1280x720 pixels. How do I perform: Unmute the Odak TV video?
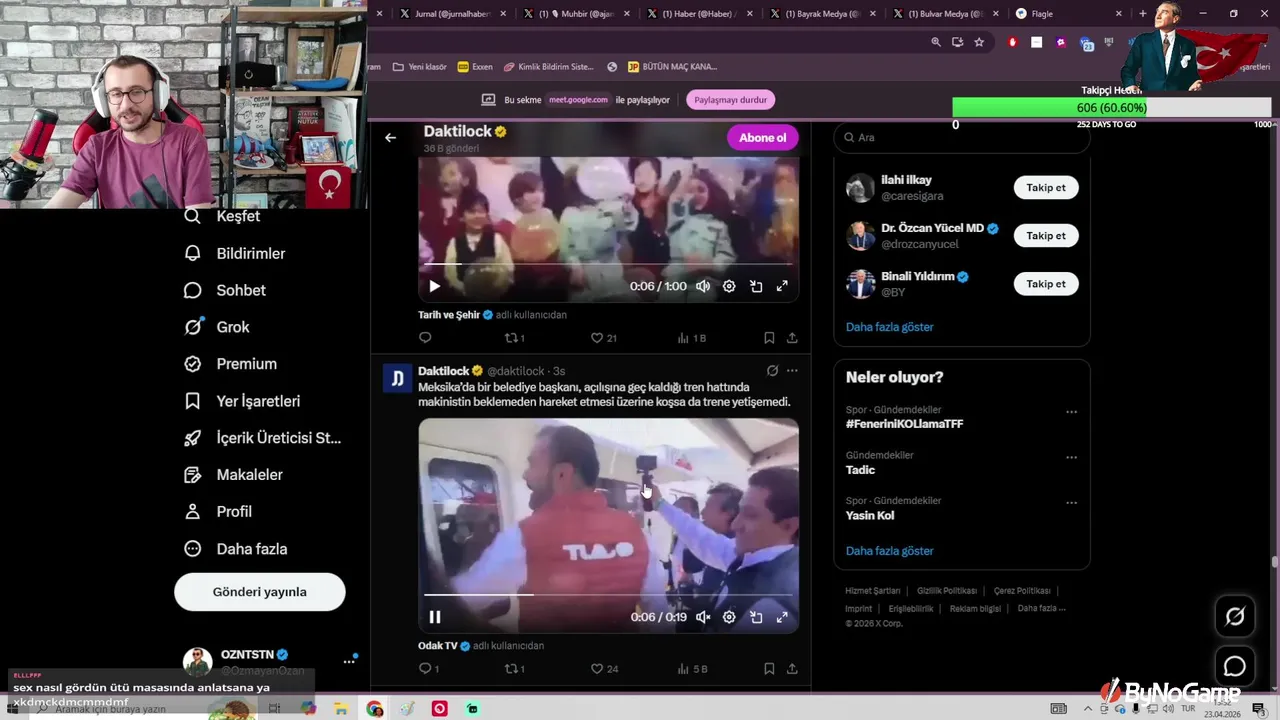click(703, 617)
